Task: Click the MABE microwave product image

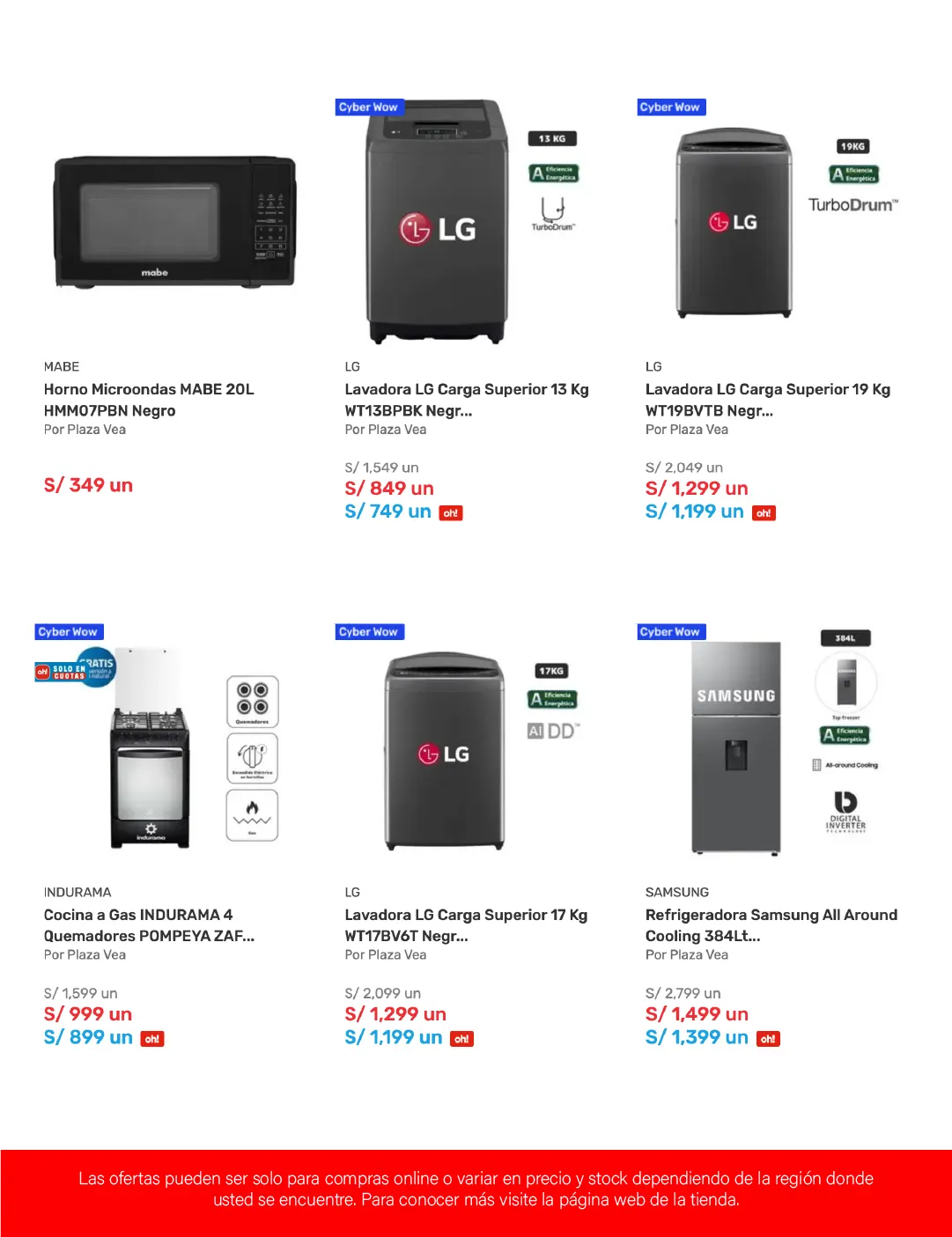Action: pyautogui.click(x=174, y=222)
